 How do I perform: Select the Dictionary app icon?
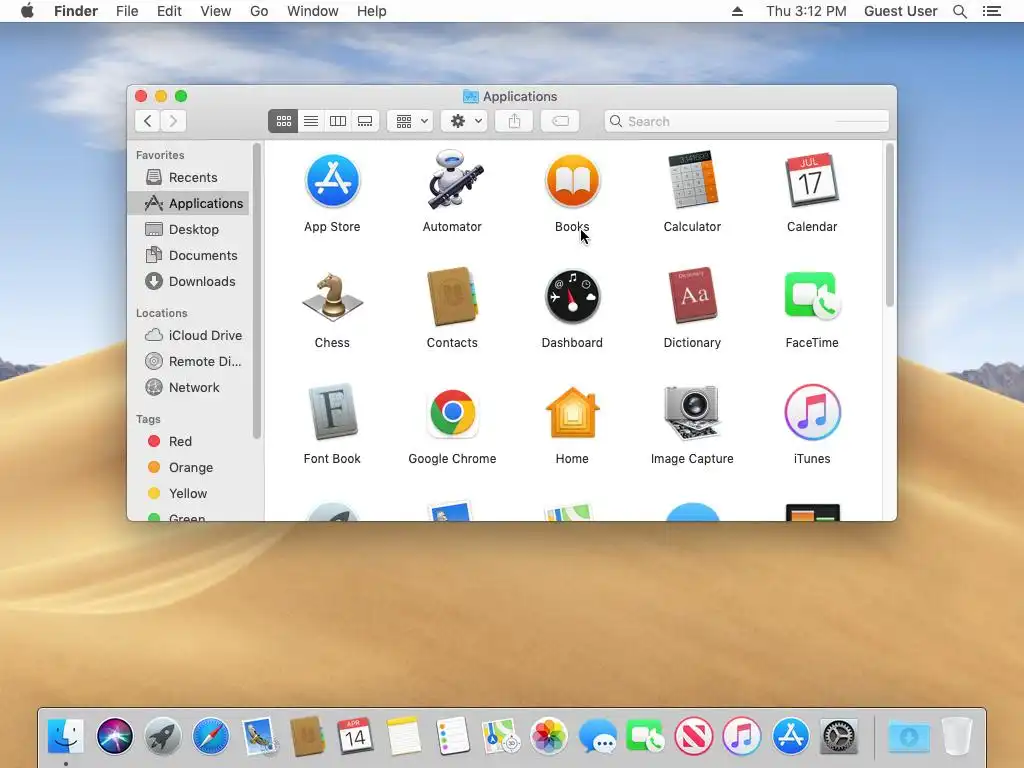pos(692,296)
